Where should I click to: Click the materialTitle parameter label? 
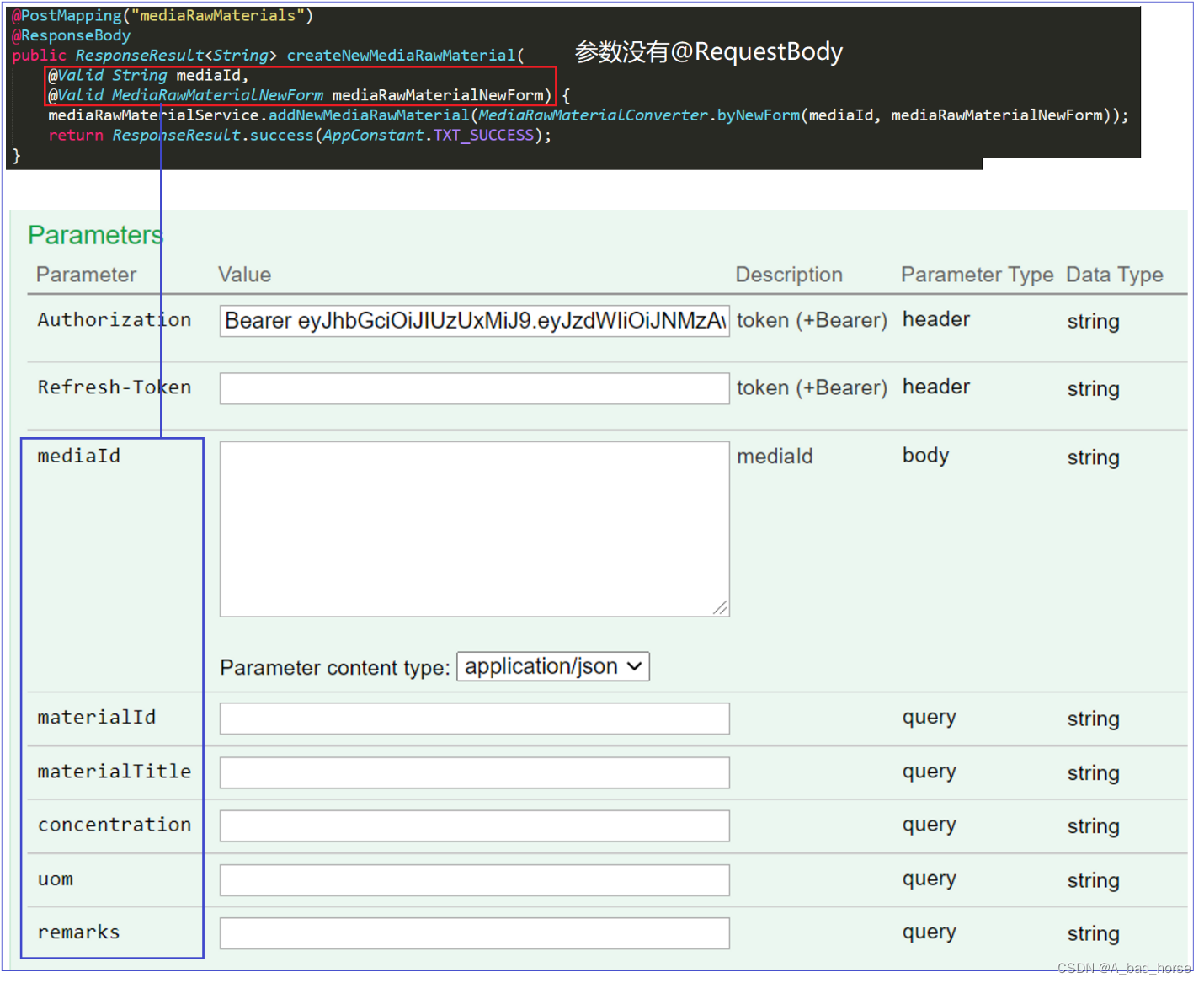[x=115, y=772]
